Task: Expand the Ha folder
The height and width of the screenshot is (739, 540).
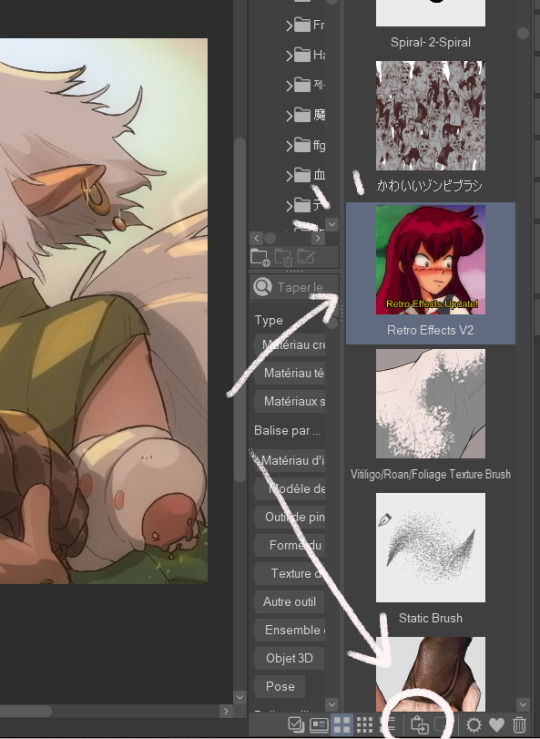Action: [289, 55]
